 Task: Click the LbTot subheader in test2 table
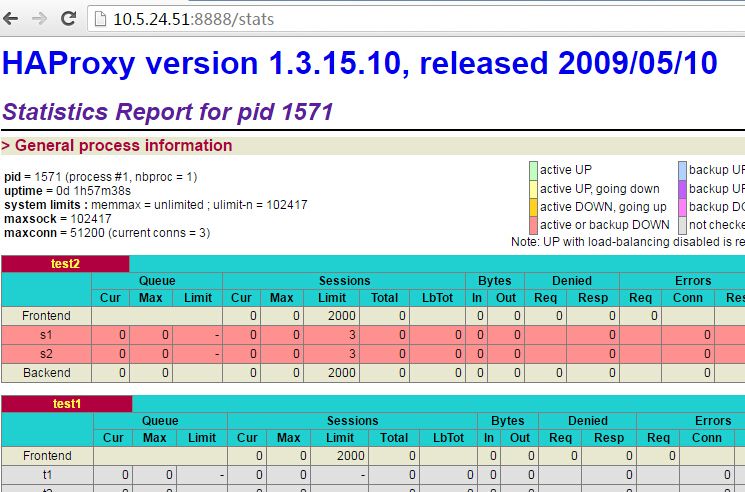(x=437, y=298)
